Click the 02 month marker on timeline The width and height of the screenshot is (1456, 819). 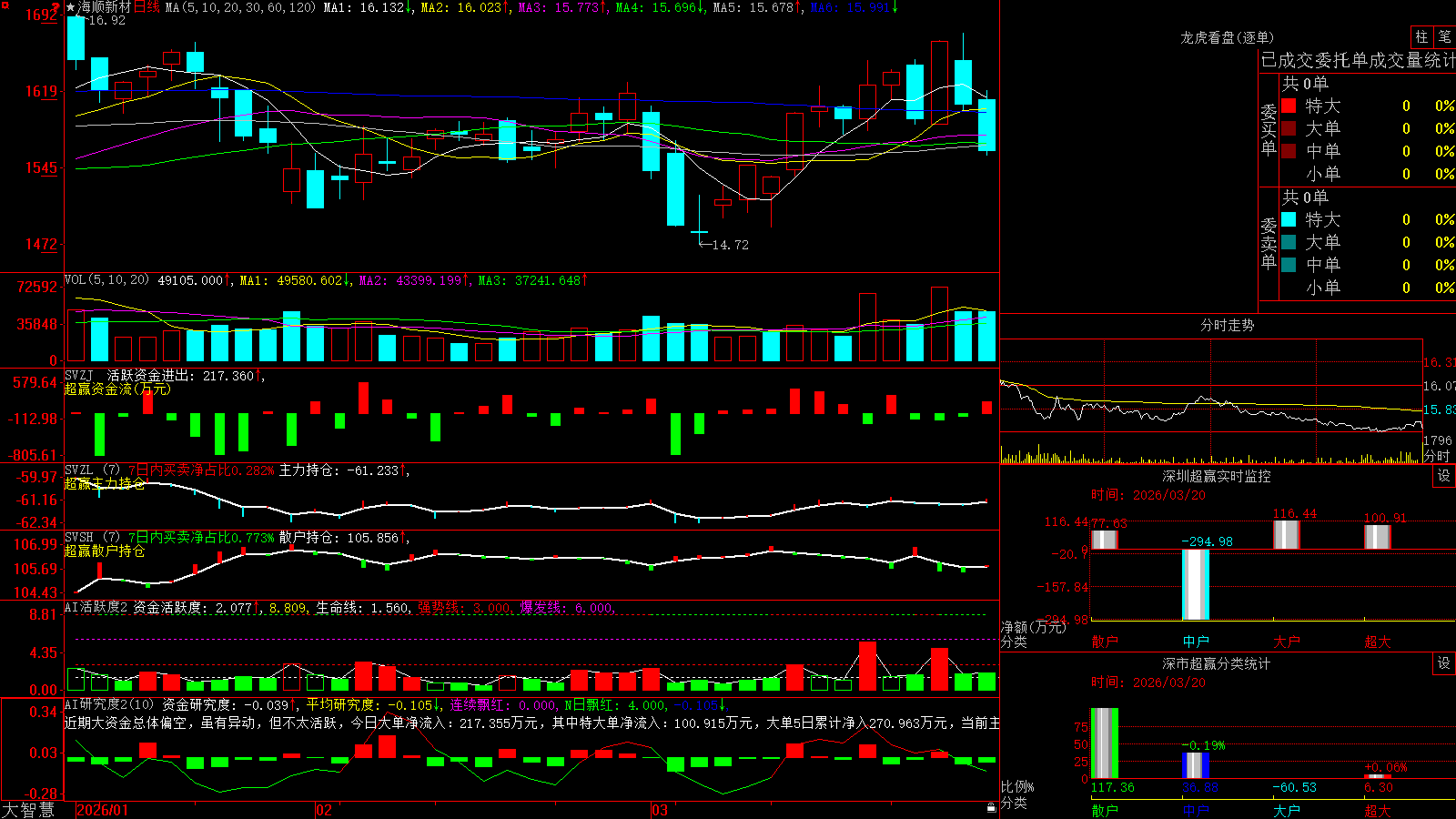point(324,810)
